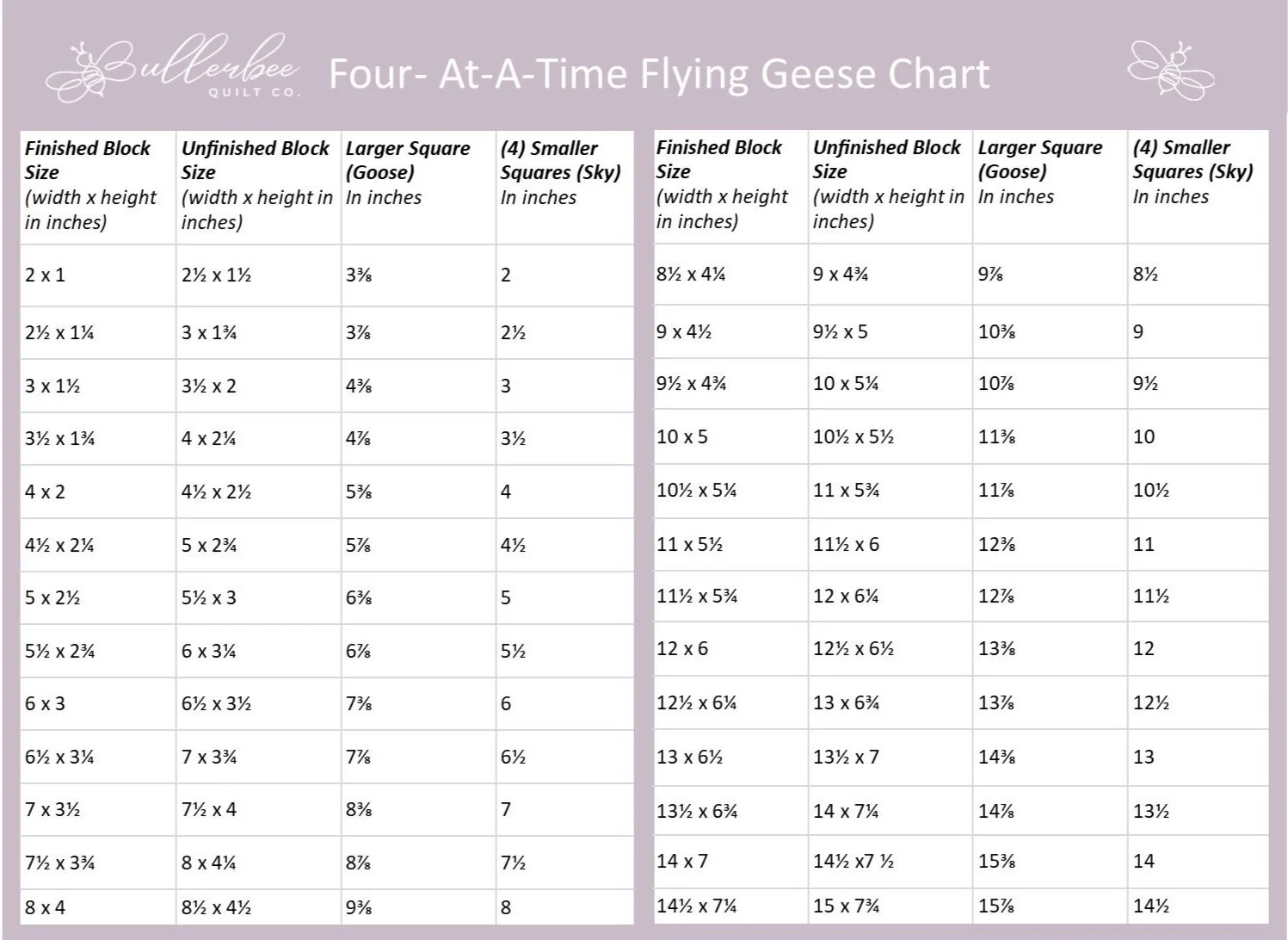The image size is (1288, 940).
Task: Click the right Larger Square (Goose) header
Action: point(1050,186)
